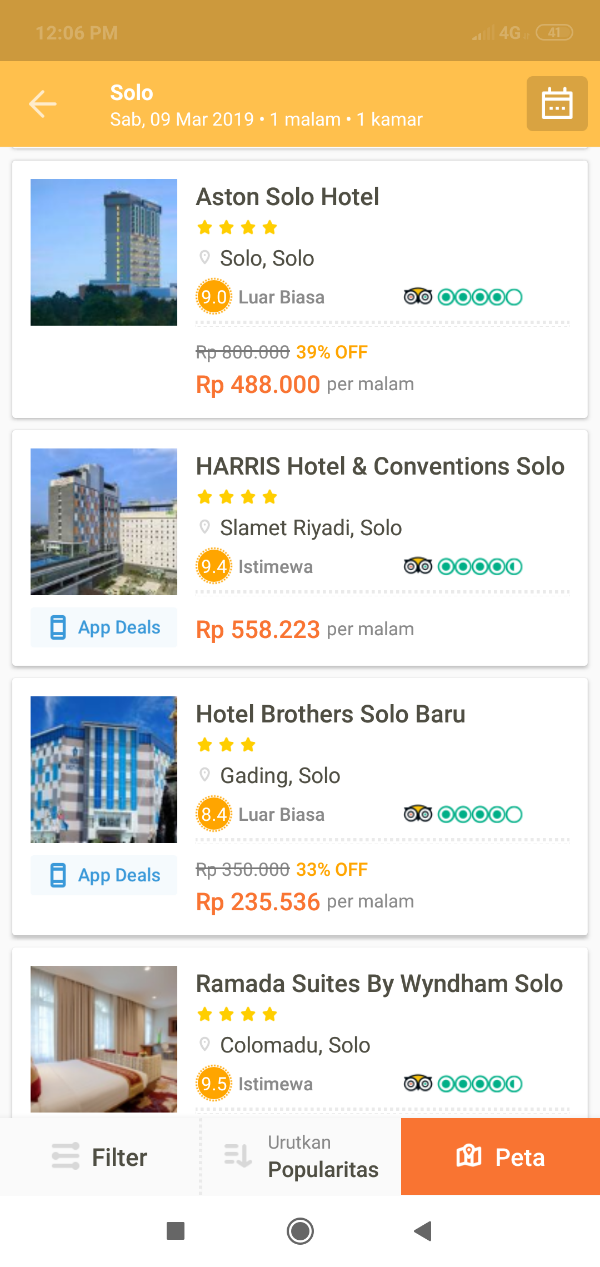
Task: Tap the Android back navigation triangle
Action: click(x=423, y=1231)
